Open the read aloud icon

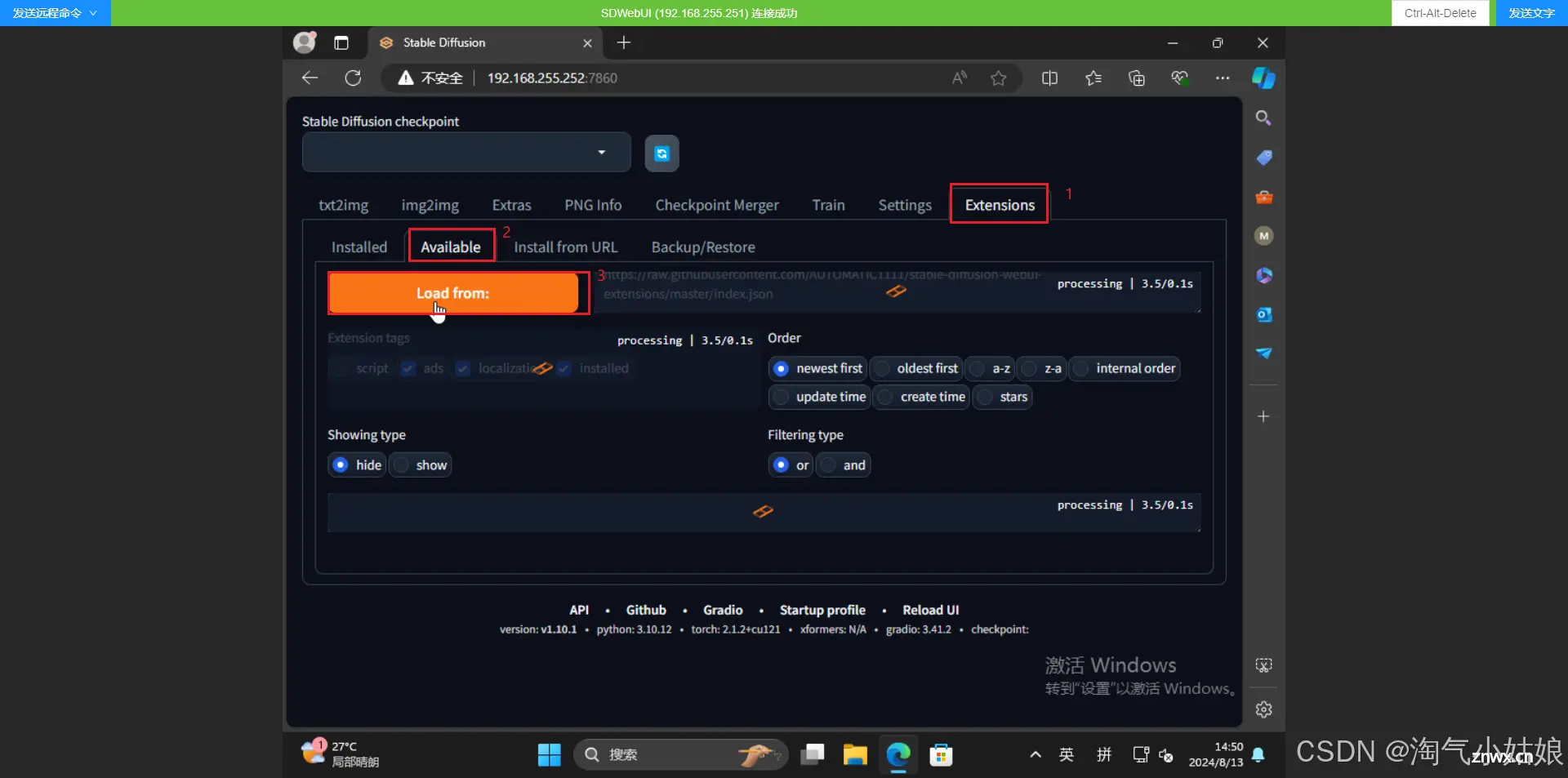960,78
